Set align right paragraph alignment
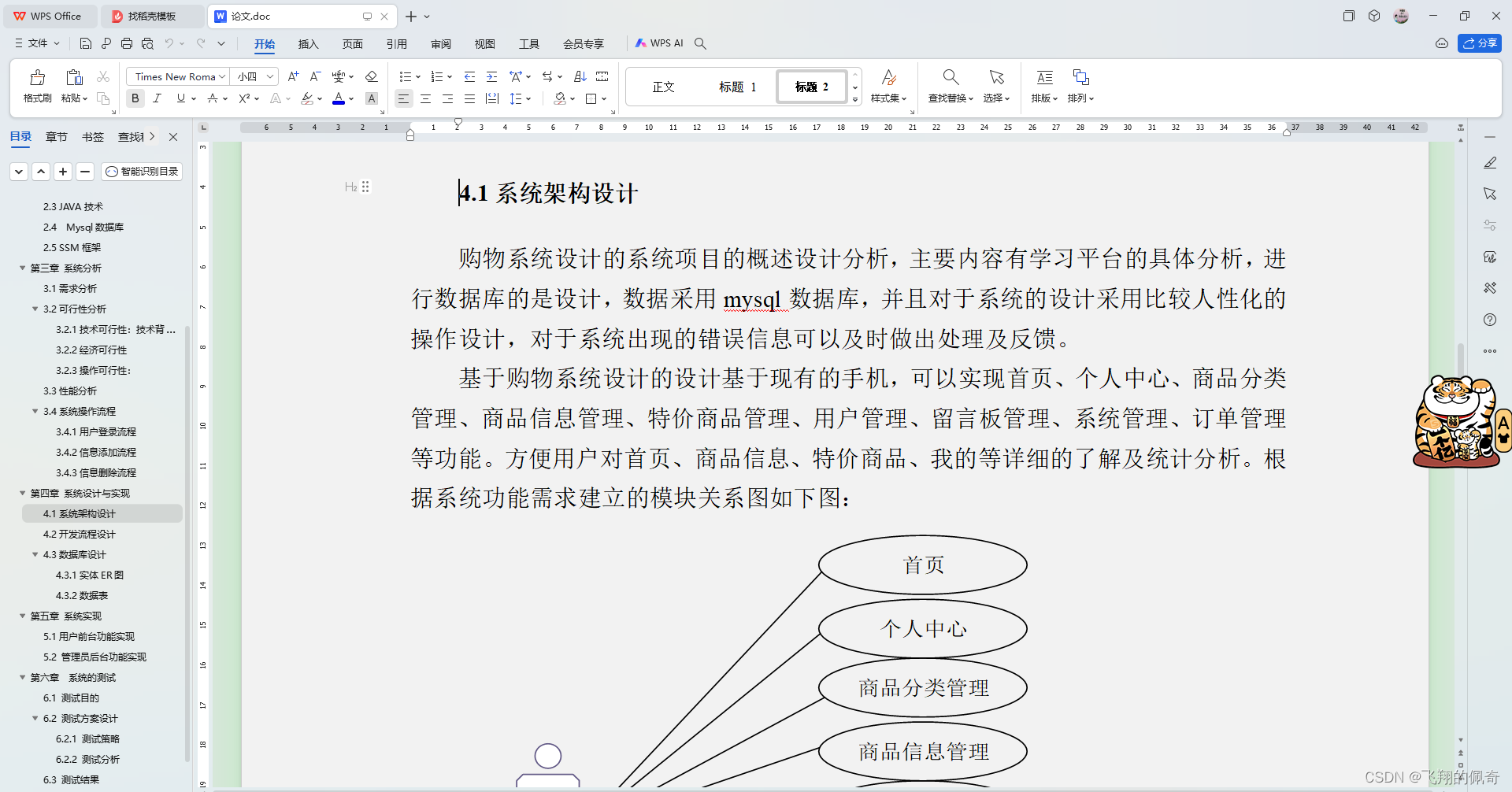 click(x=447, y=98)
